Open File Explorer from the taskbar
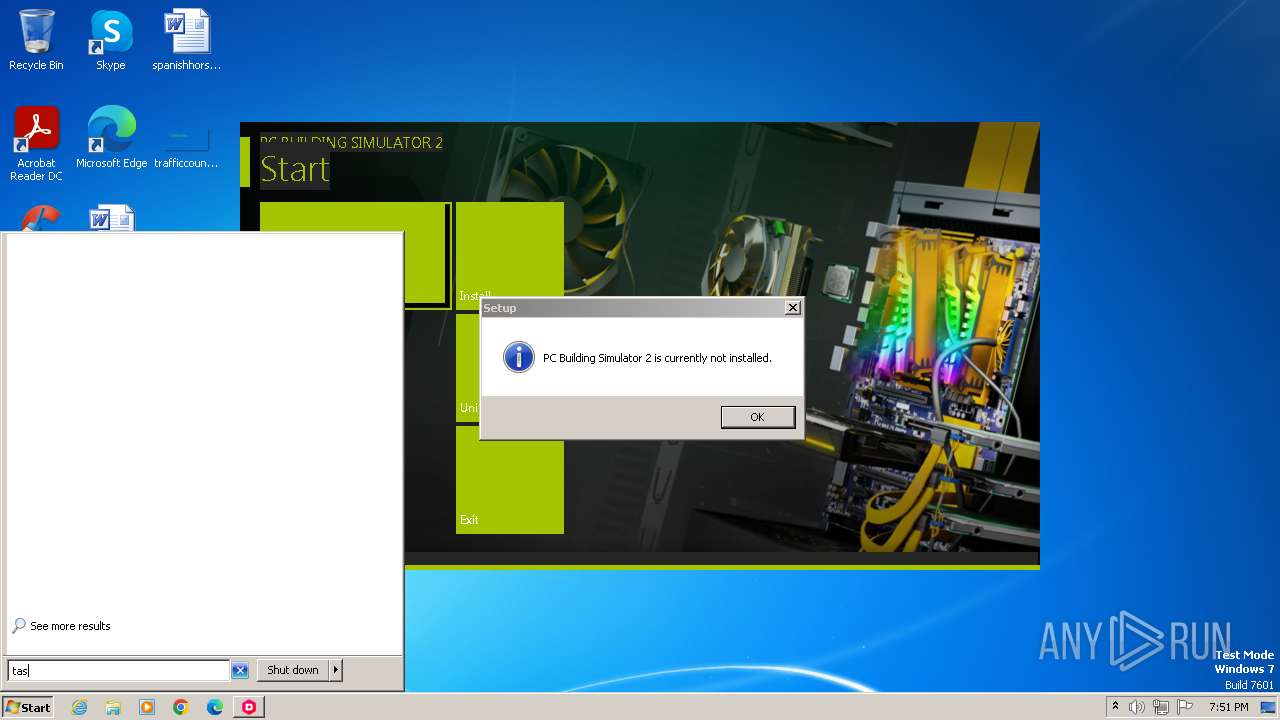This screenshot has width=1280, height=720. pyautogui.click(x=113, y=707)
